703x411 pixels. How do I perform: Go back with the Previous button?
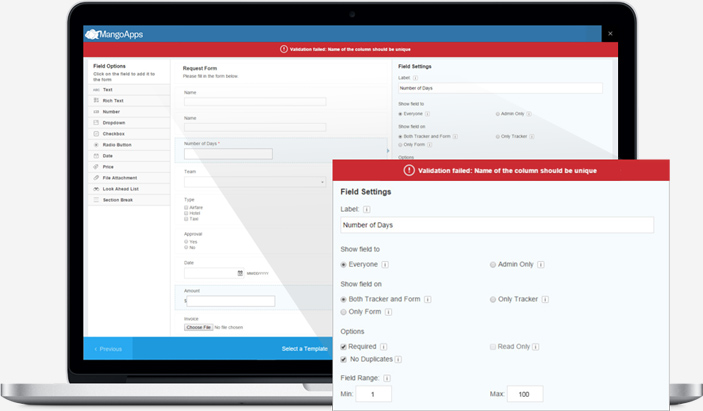pos(108,349)
